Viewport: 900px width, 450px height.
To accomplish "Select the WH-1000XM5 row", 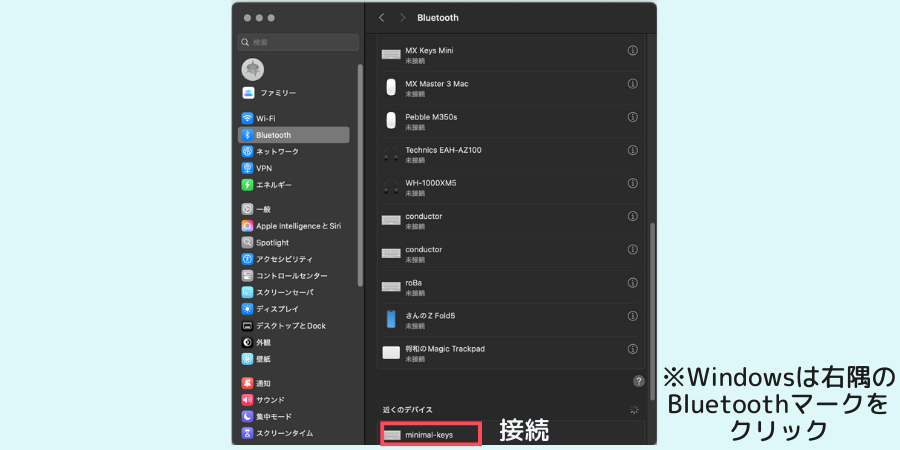I will (x=511, y=188).
